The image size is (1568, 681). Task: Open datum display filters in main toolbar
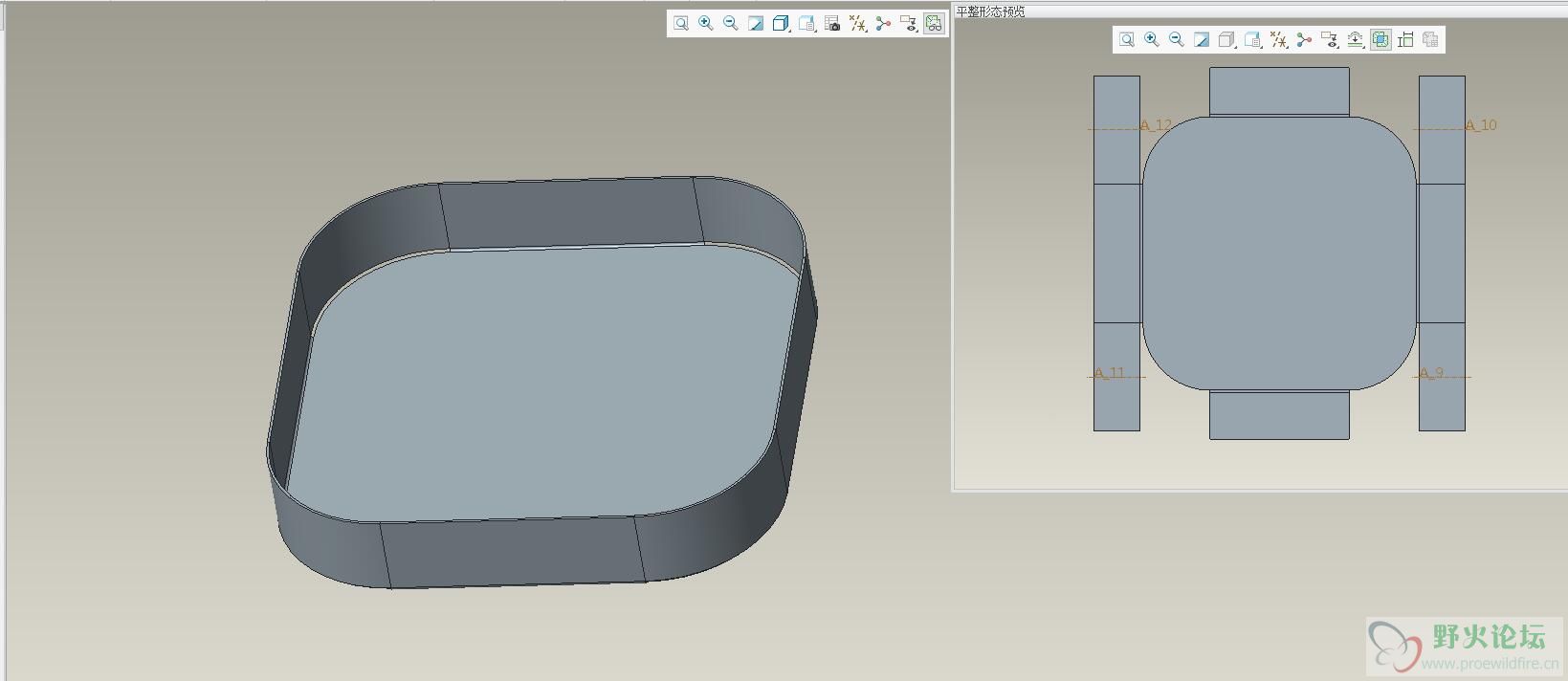pyautogui.click(x=858, y=24)
